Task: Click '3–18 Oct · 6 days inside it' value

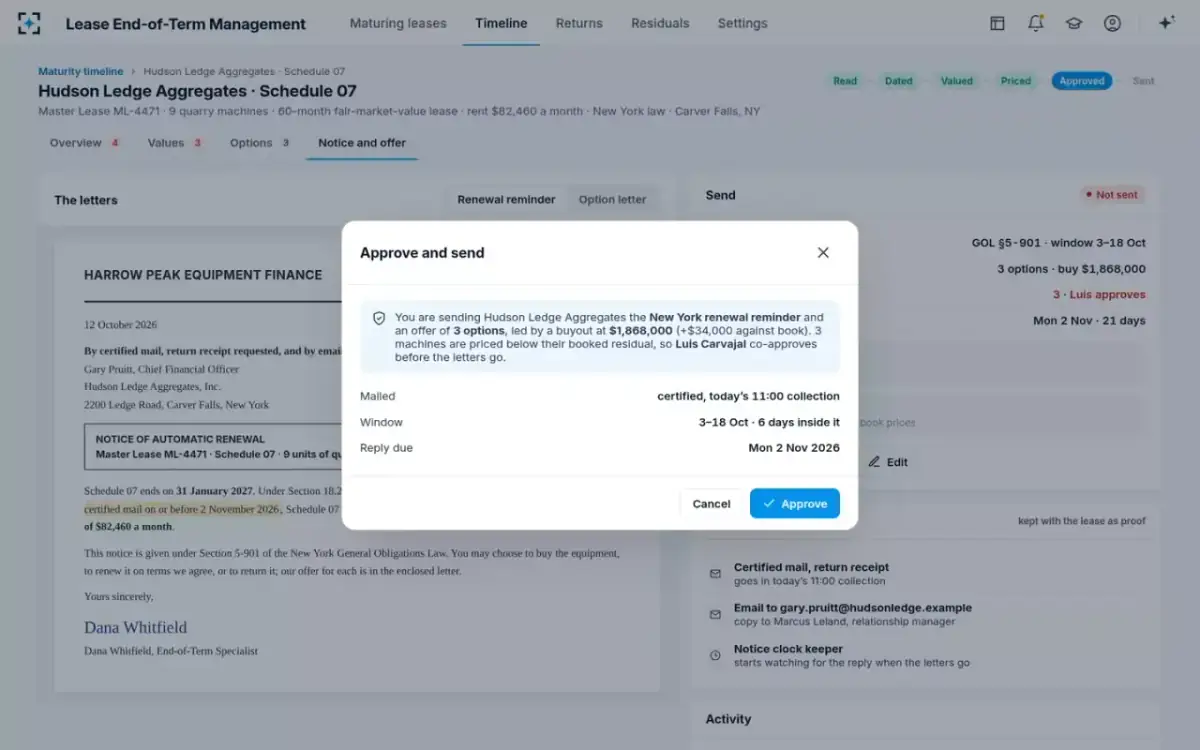Action: (x=769, y=422)
